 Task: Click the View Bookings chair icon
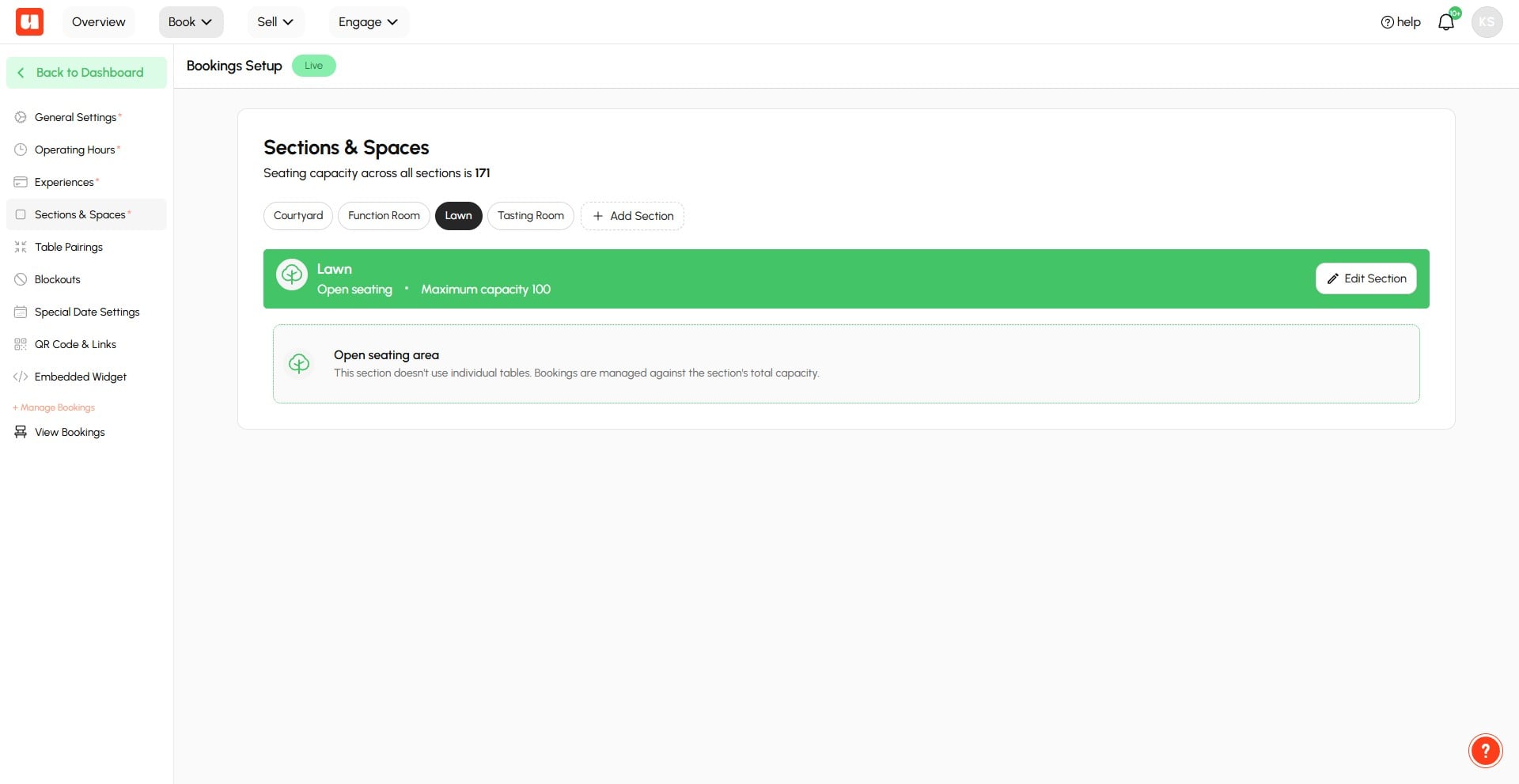(x=21, y=432)
